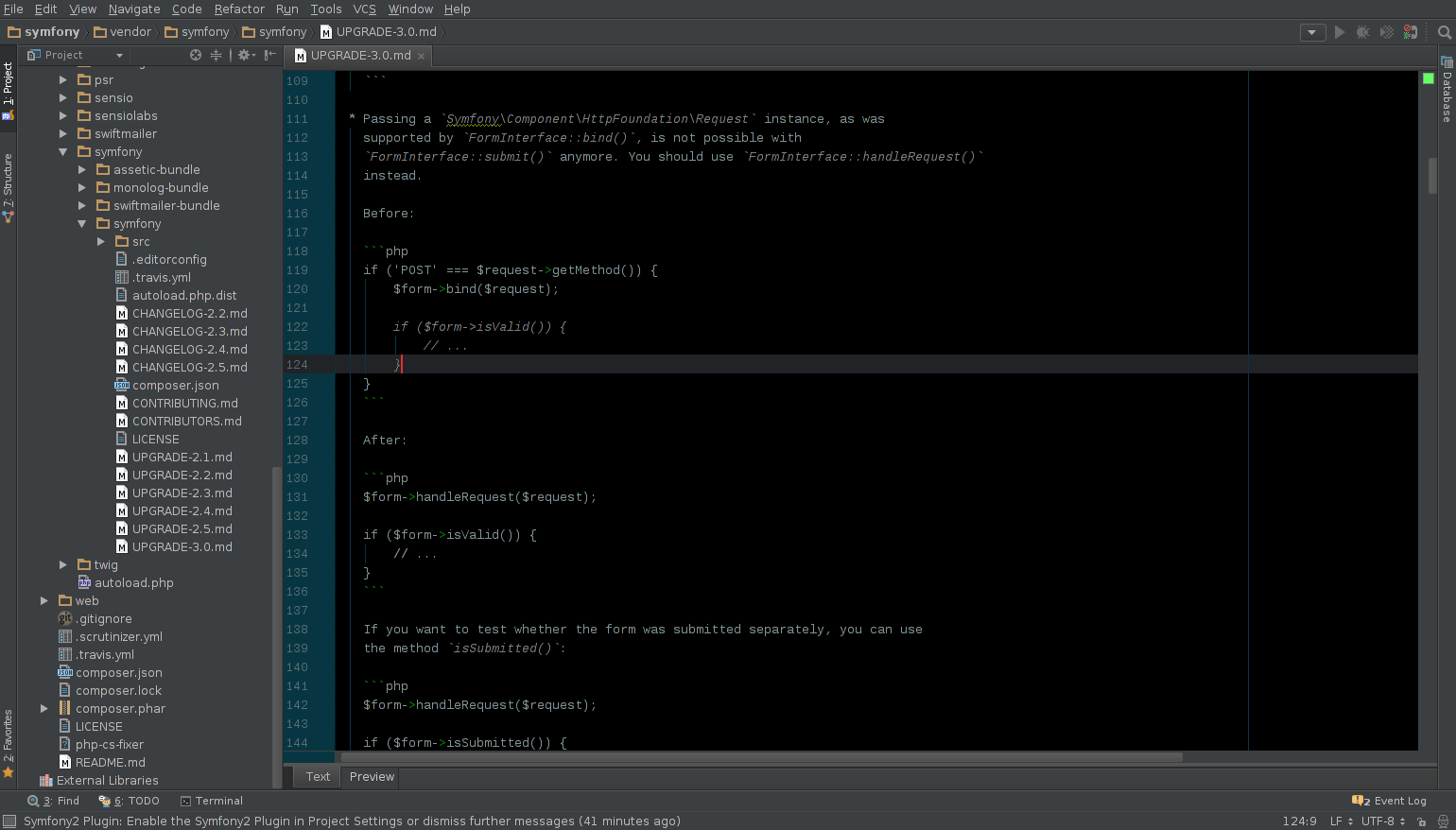1456x830 pixels.
Task: Run the current configuration with play icon
Action: coord(1339,32)
